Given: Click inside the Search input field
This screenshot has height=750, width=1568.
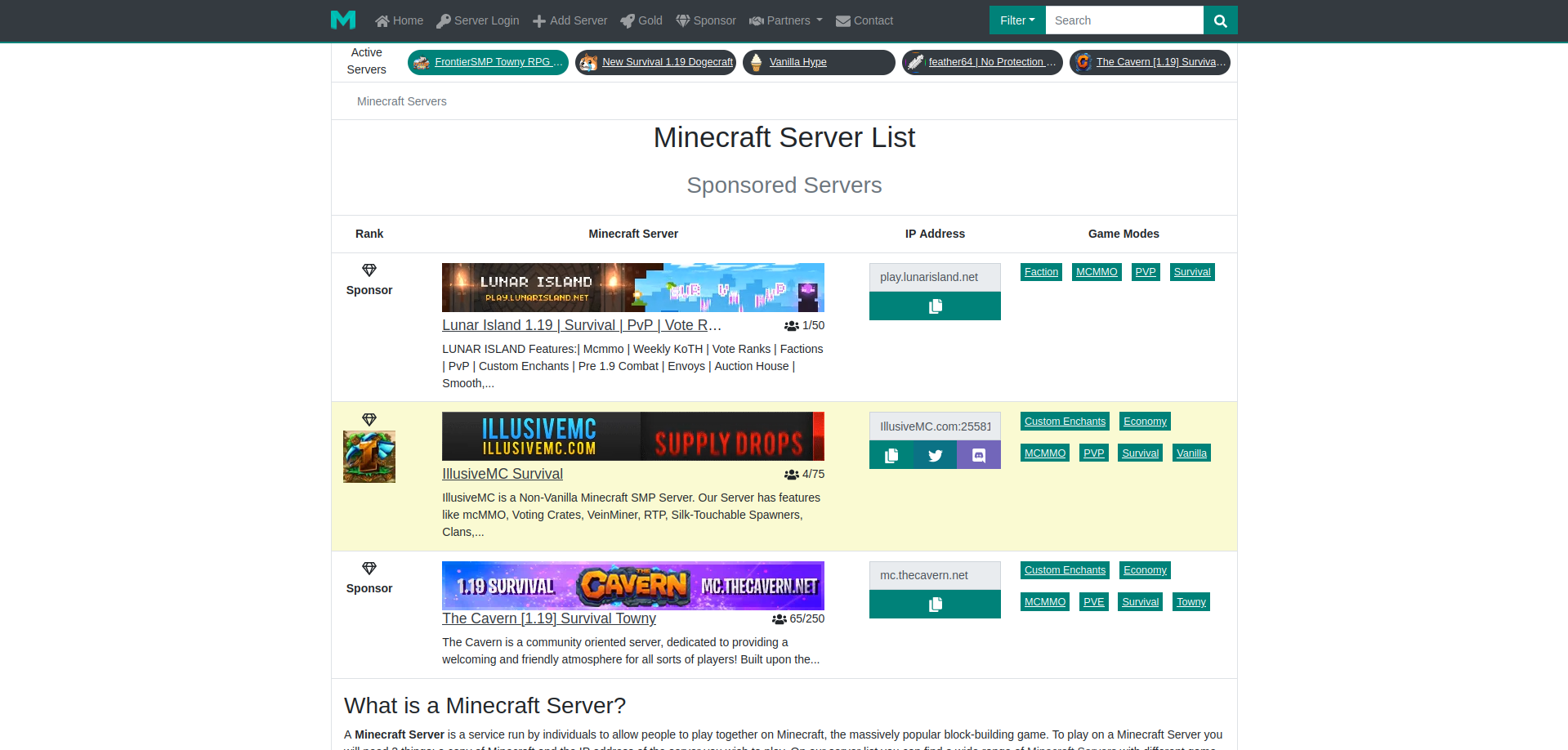Looking at the screenshot, I should (x=1124, y=20).
